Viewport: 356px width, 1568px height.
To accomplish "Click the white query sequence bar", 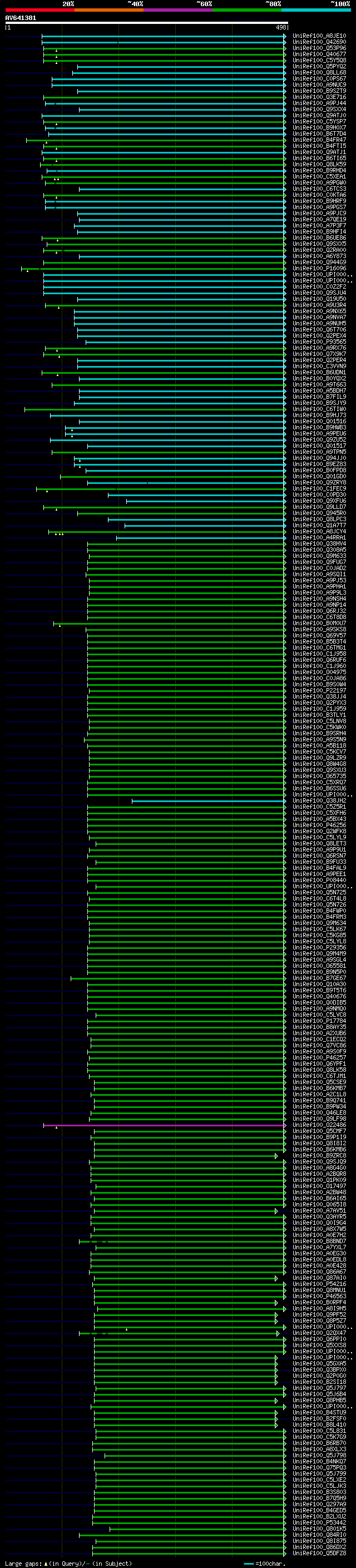I will [147, 23].
